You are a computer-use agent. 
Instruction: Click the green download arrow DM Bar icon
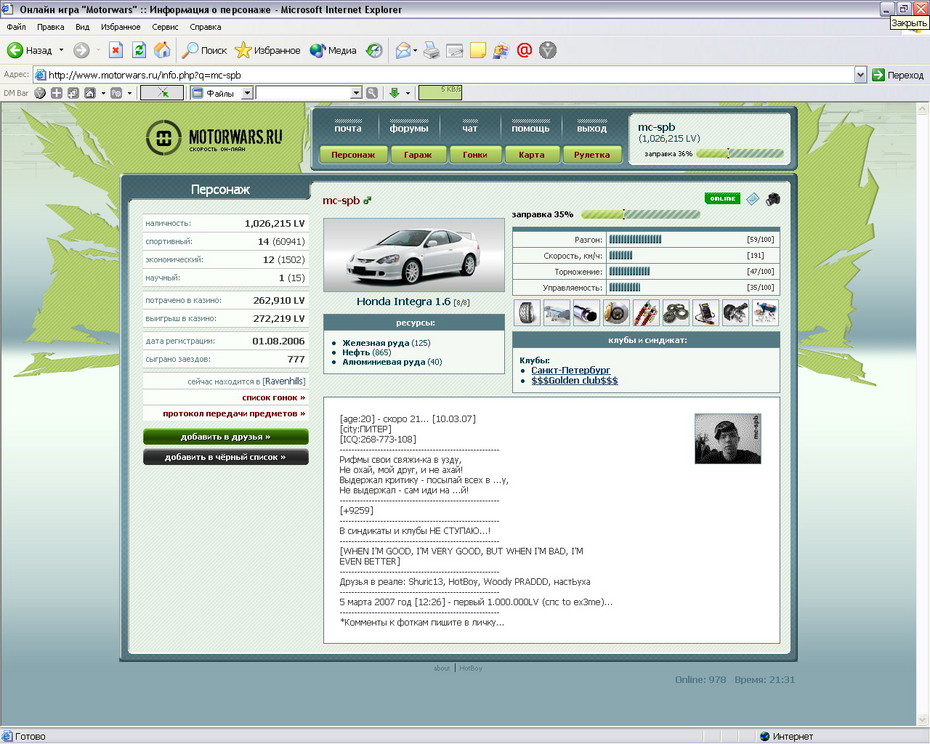pos(394,93)
